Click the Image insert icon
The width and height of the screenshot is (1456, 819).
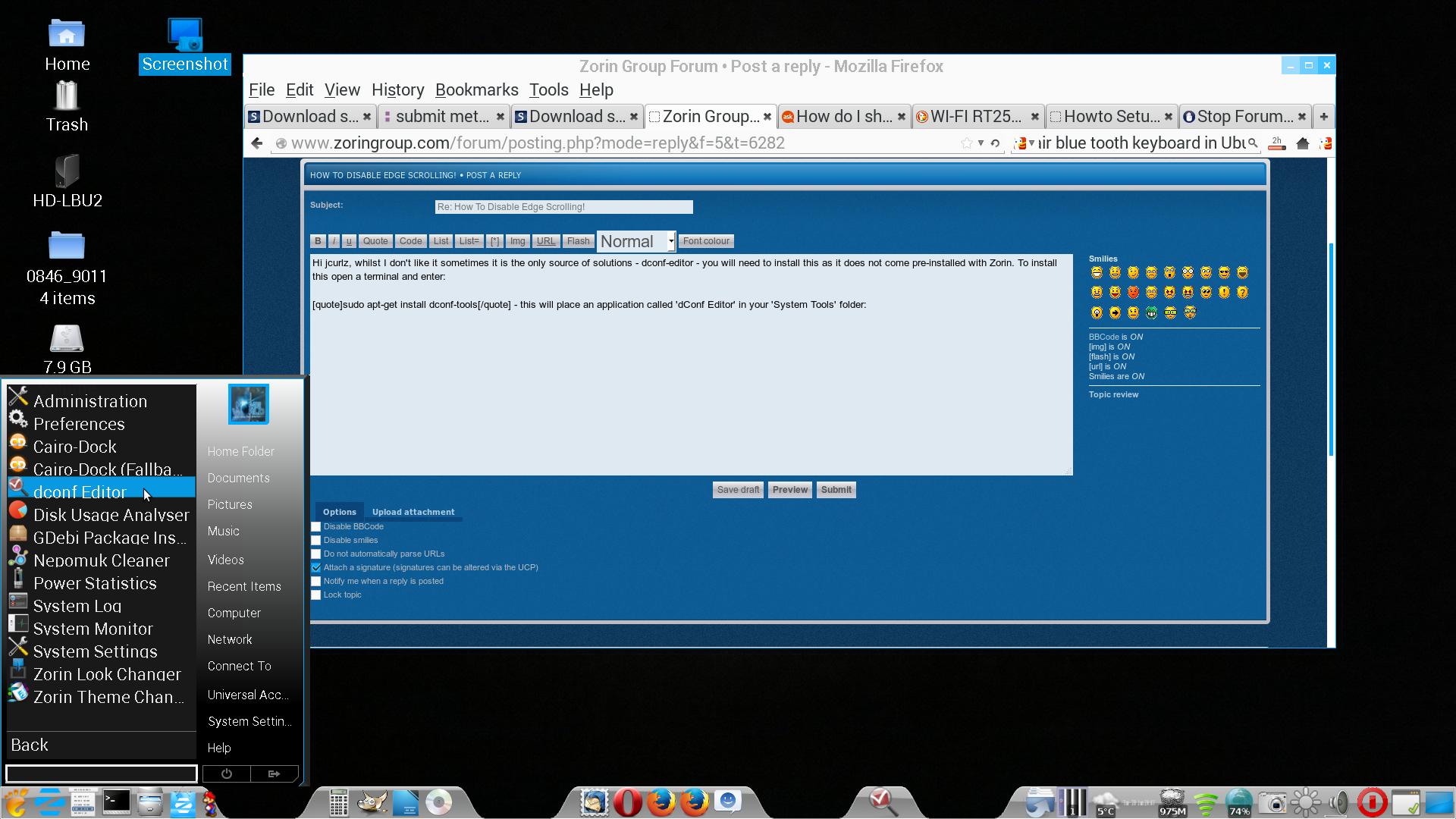[517, 241]
